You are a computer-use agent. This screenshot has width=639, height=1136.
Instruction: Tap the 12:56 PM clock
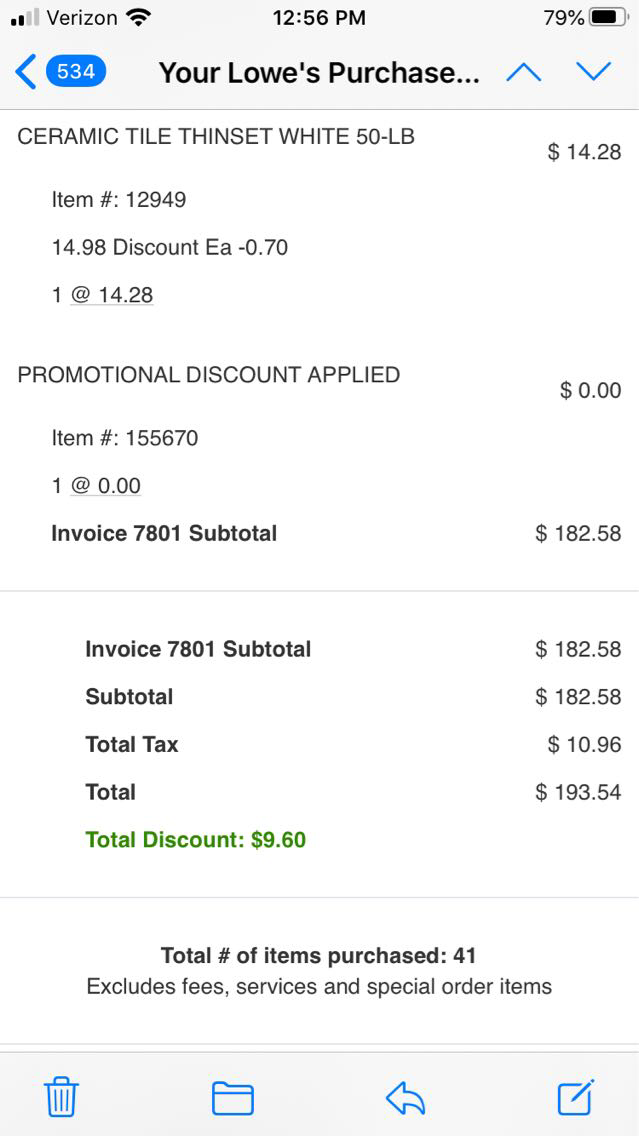[x=319, y=18]
